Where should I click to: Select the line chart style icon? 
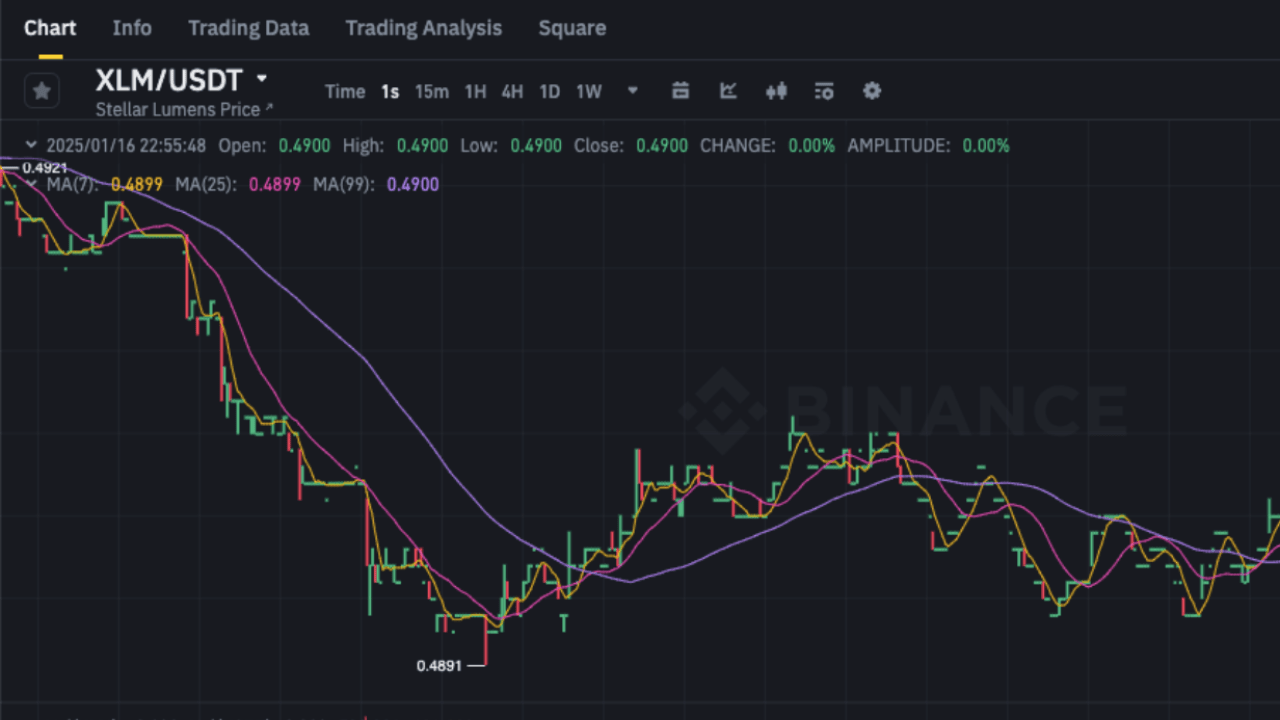click(728, 91)
